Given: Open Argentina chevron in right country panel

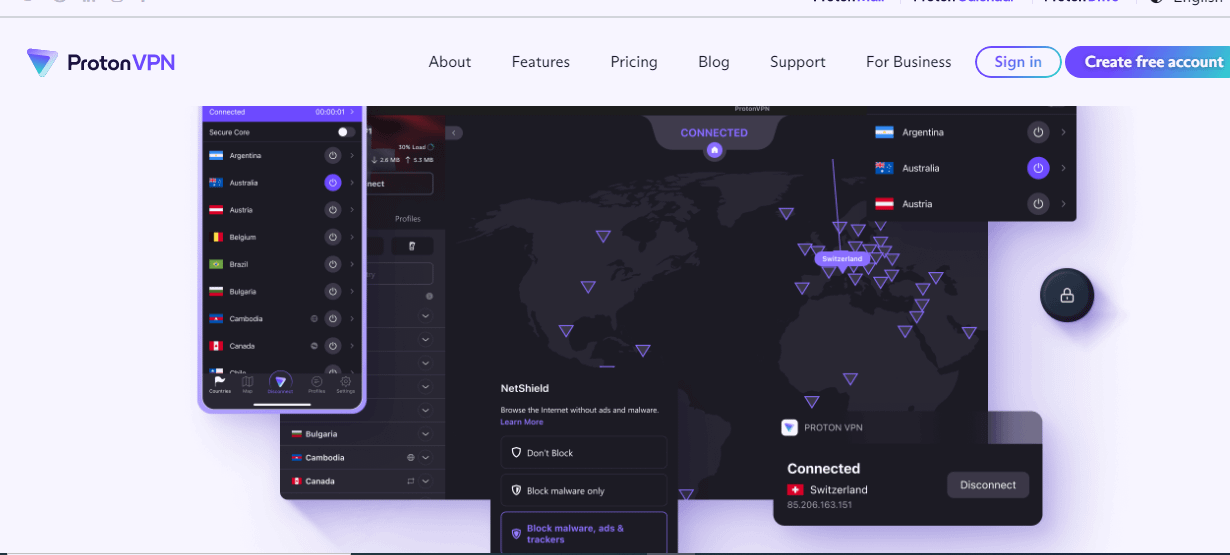Looking at the screenshot, I should coord(1063,132).
